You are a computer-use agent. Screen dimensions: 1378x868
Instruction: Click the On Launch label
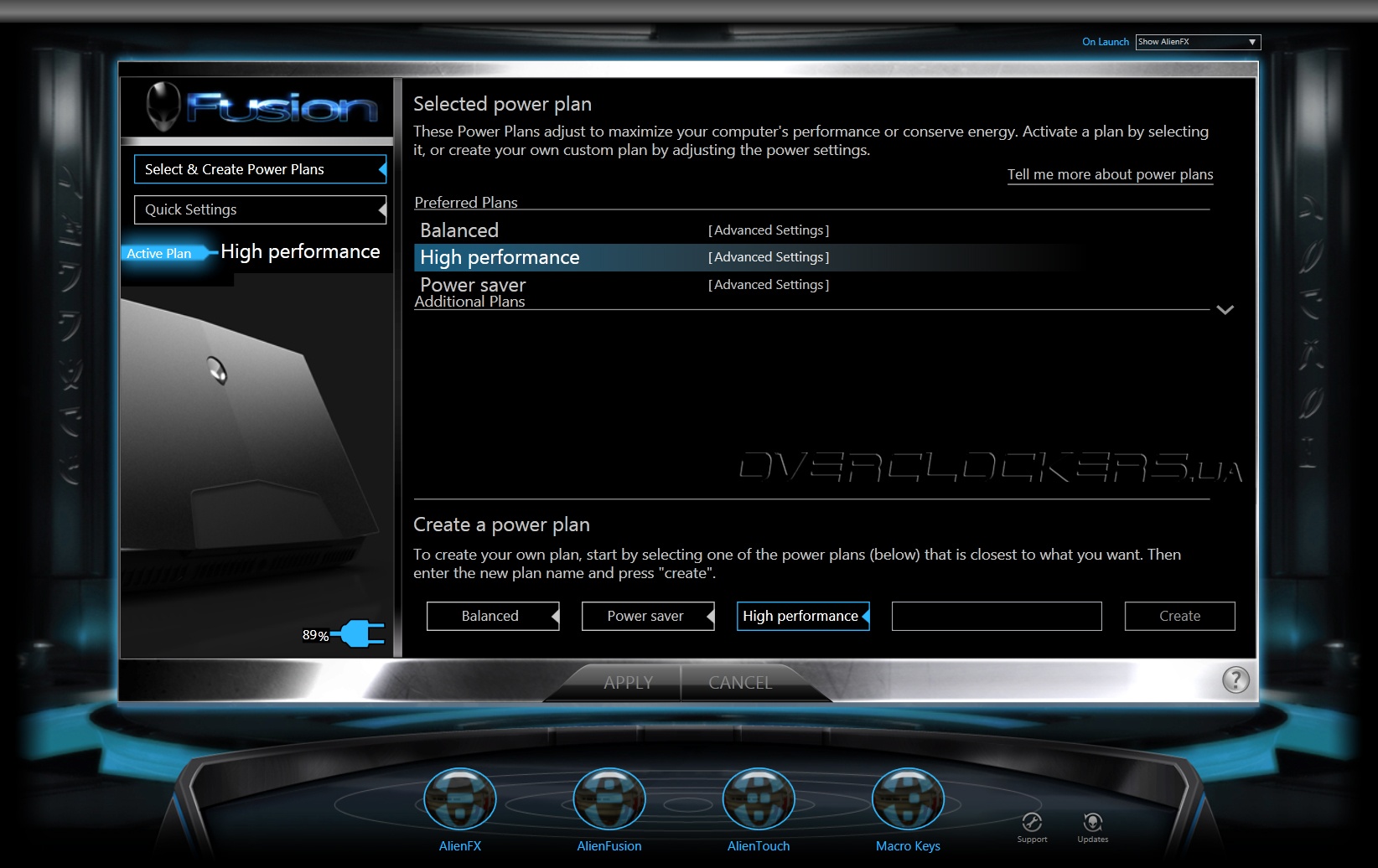point(1106,42)
